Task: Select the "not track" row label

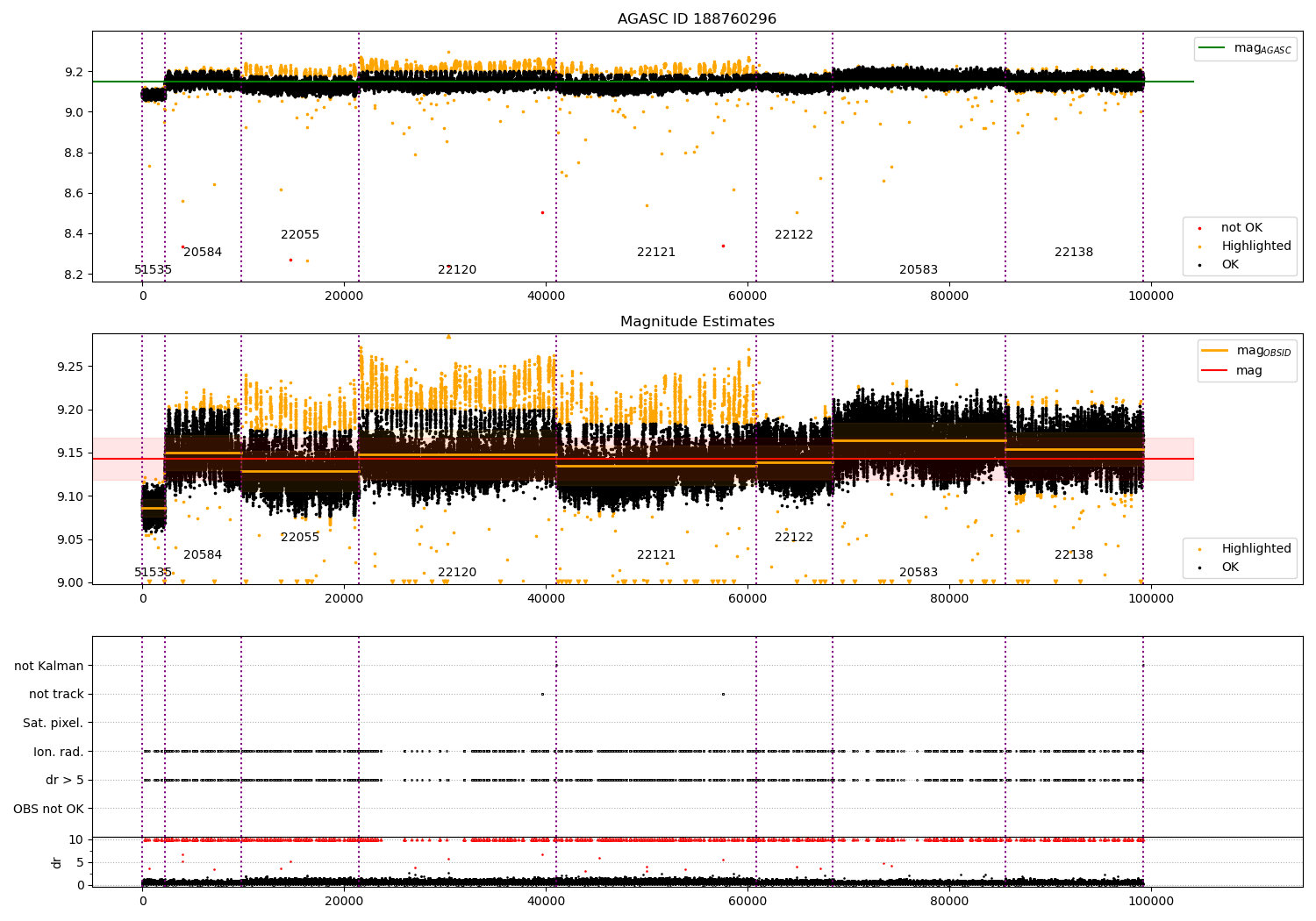Action: pyautogui.click(x=56, y=695)
